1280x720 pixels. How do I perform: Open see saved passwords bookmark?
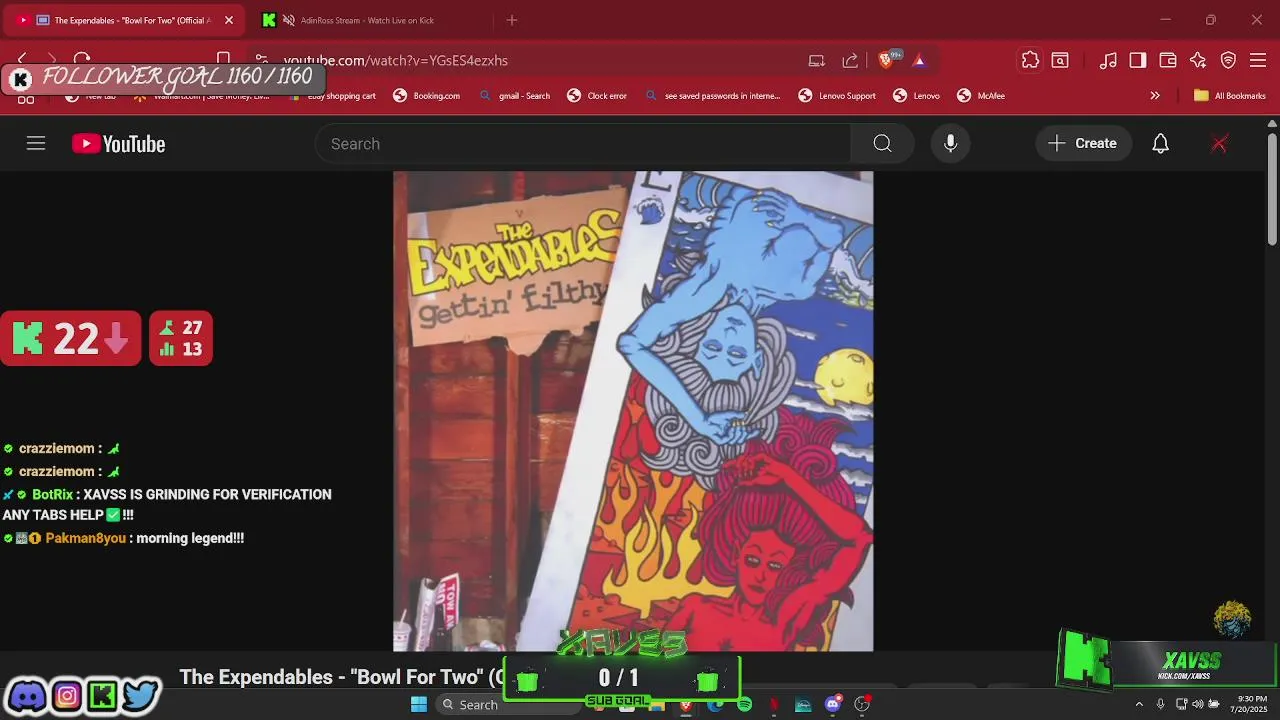[713, 96]
